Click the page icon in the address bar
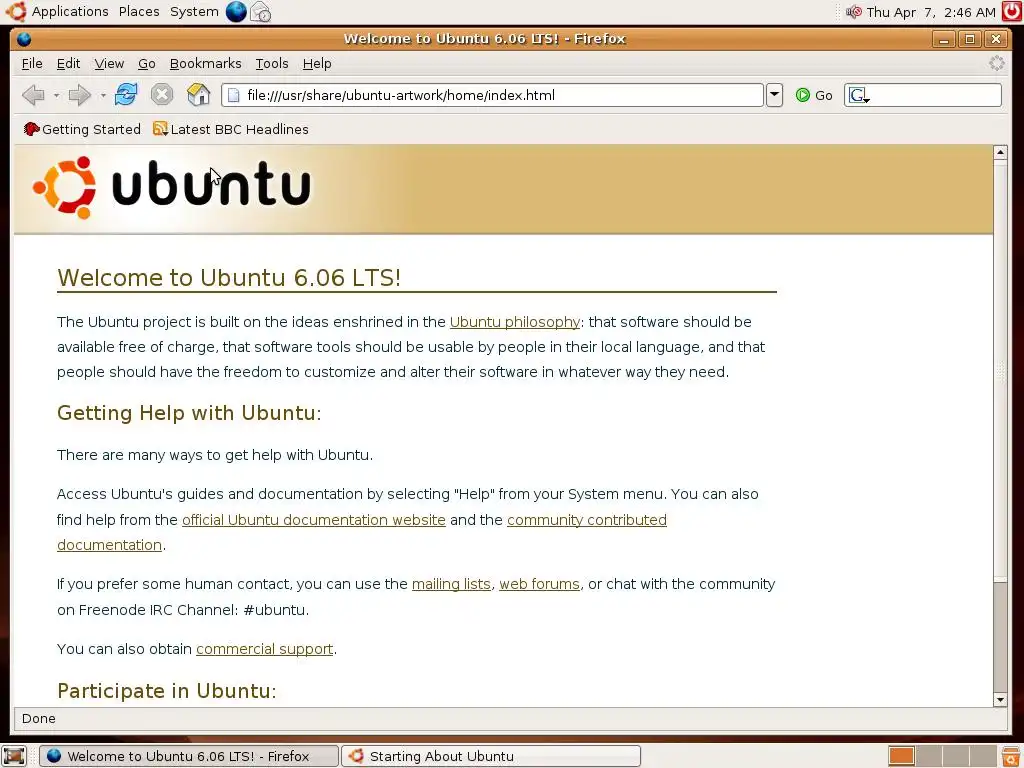 coord(233,95)
